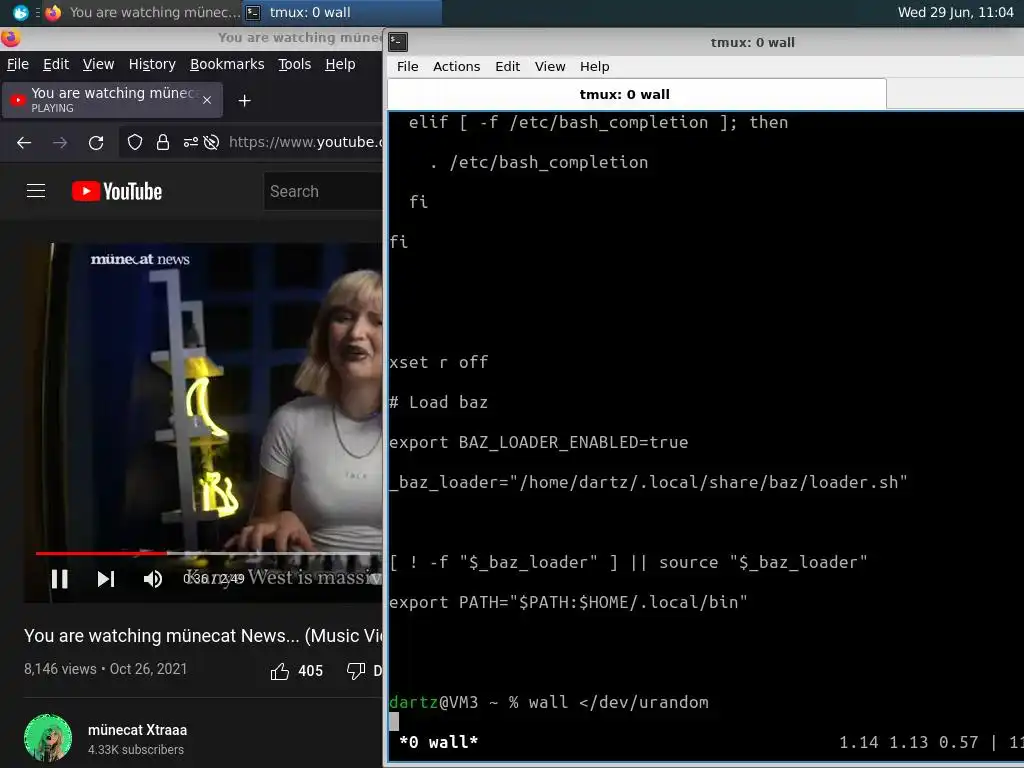The width and height of the screenshot is (1024, 768).
Task: Select tmux: 0 wall taskbar entry
Action: (x=342, y=12)
